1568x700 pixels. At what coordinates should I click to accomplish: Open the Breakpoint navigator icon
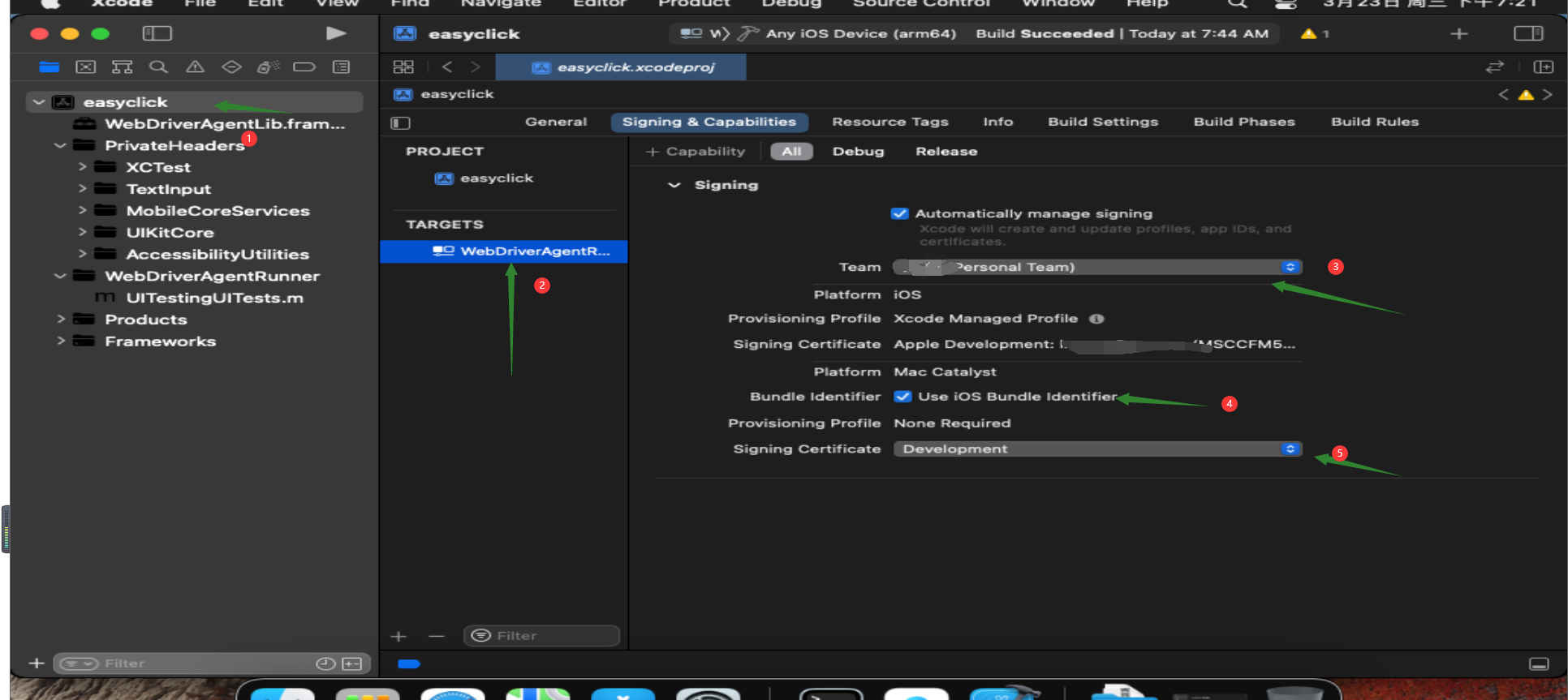(304, 67)
